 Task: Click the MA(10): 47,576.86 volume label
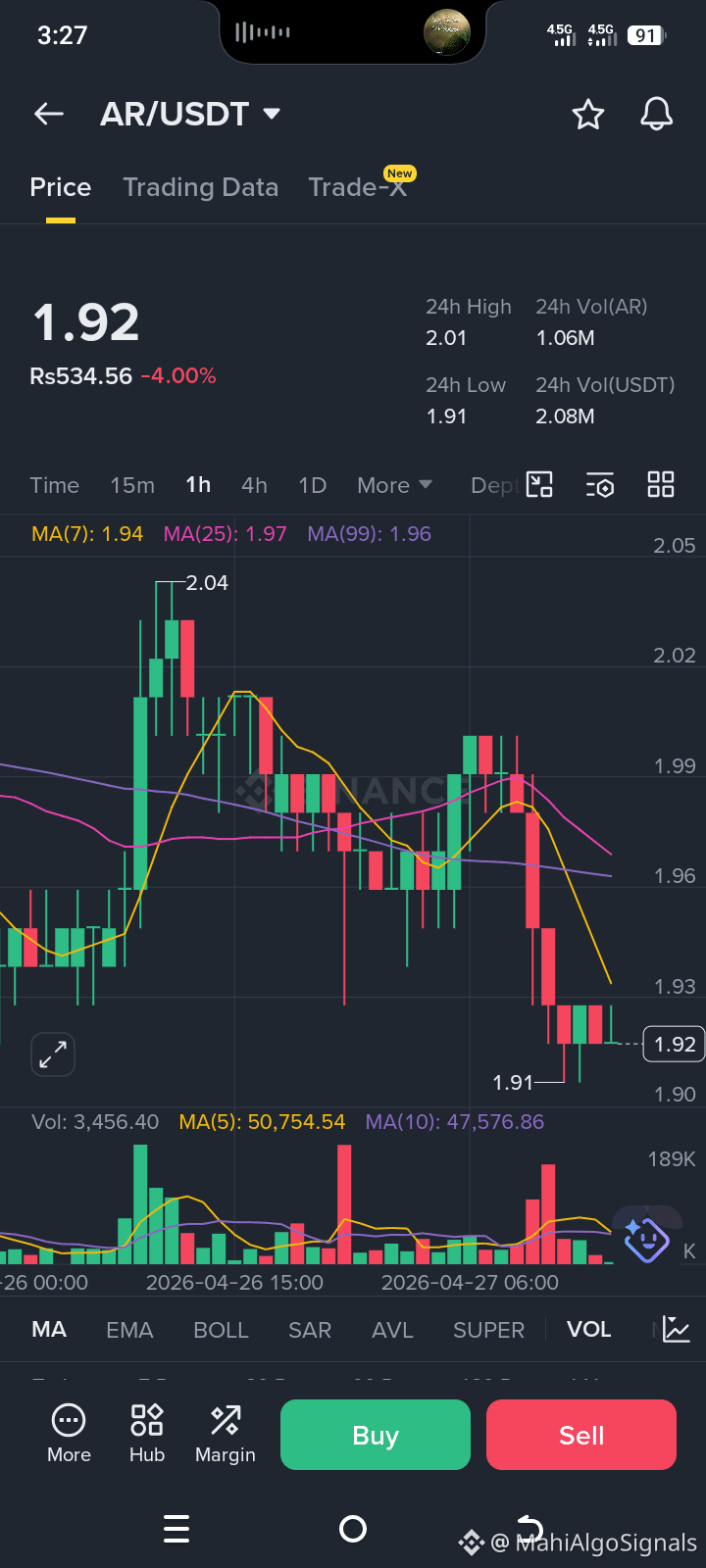(455, 1122)
